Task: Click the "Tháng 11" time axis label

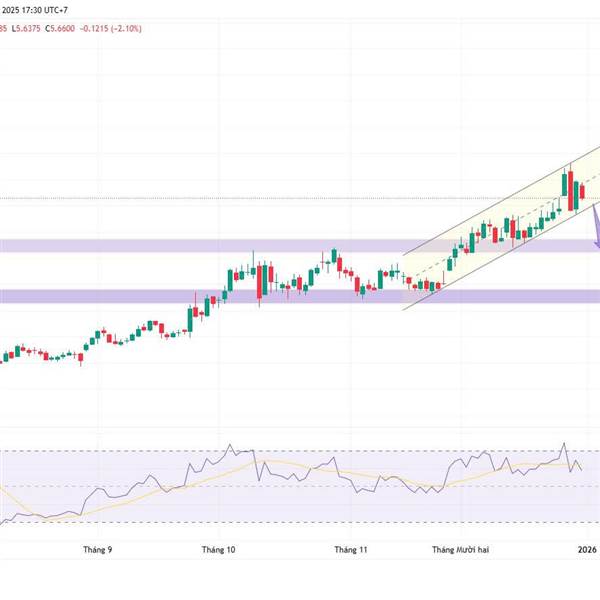Action: click(x=351, y=550)
